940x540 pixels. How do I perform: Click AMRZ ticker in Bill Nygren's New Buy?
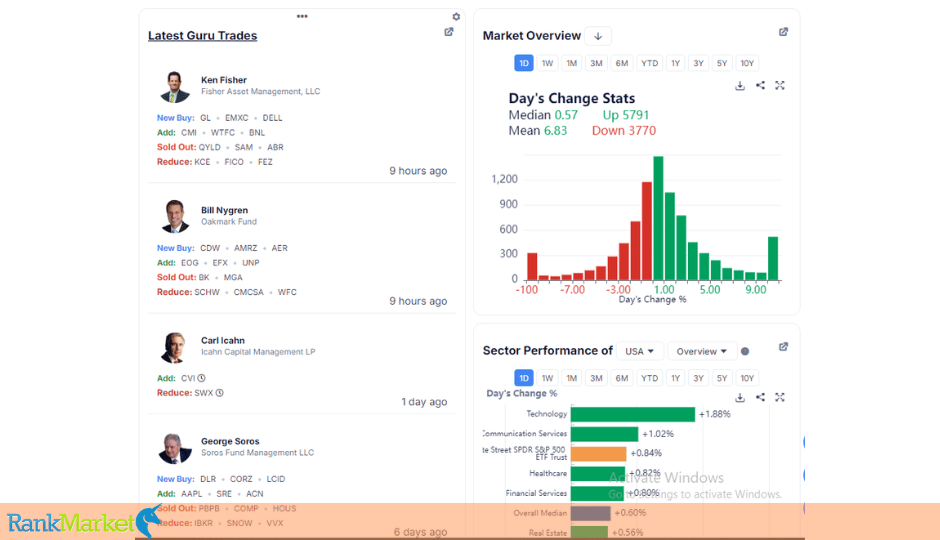245,248
